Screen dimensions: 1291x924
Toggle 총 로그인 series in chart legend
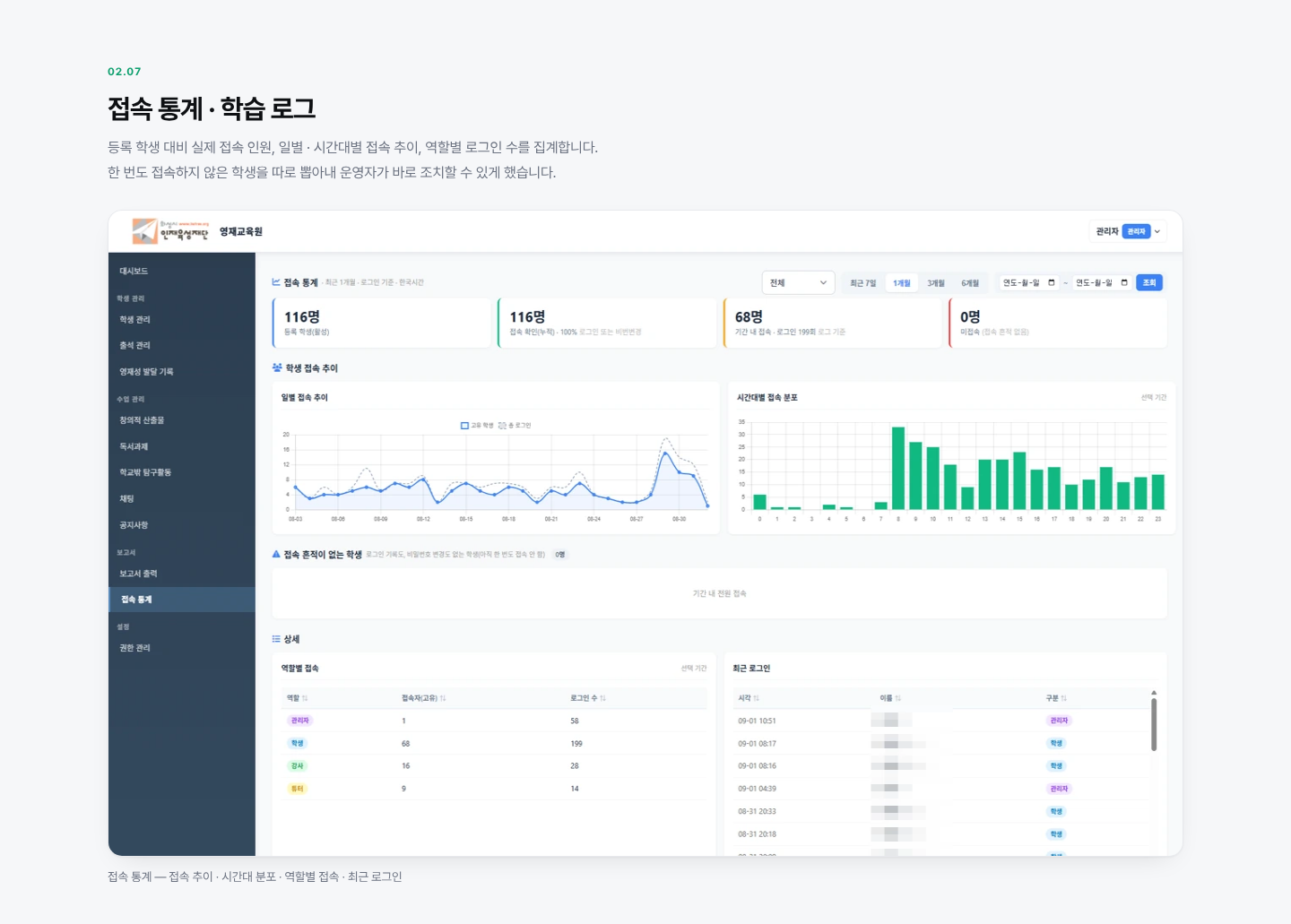pyautogui.click(x=515, y=426)
